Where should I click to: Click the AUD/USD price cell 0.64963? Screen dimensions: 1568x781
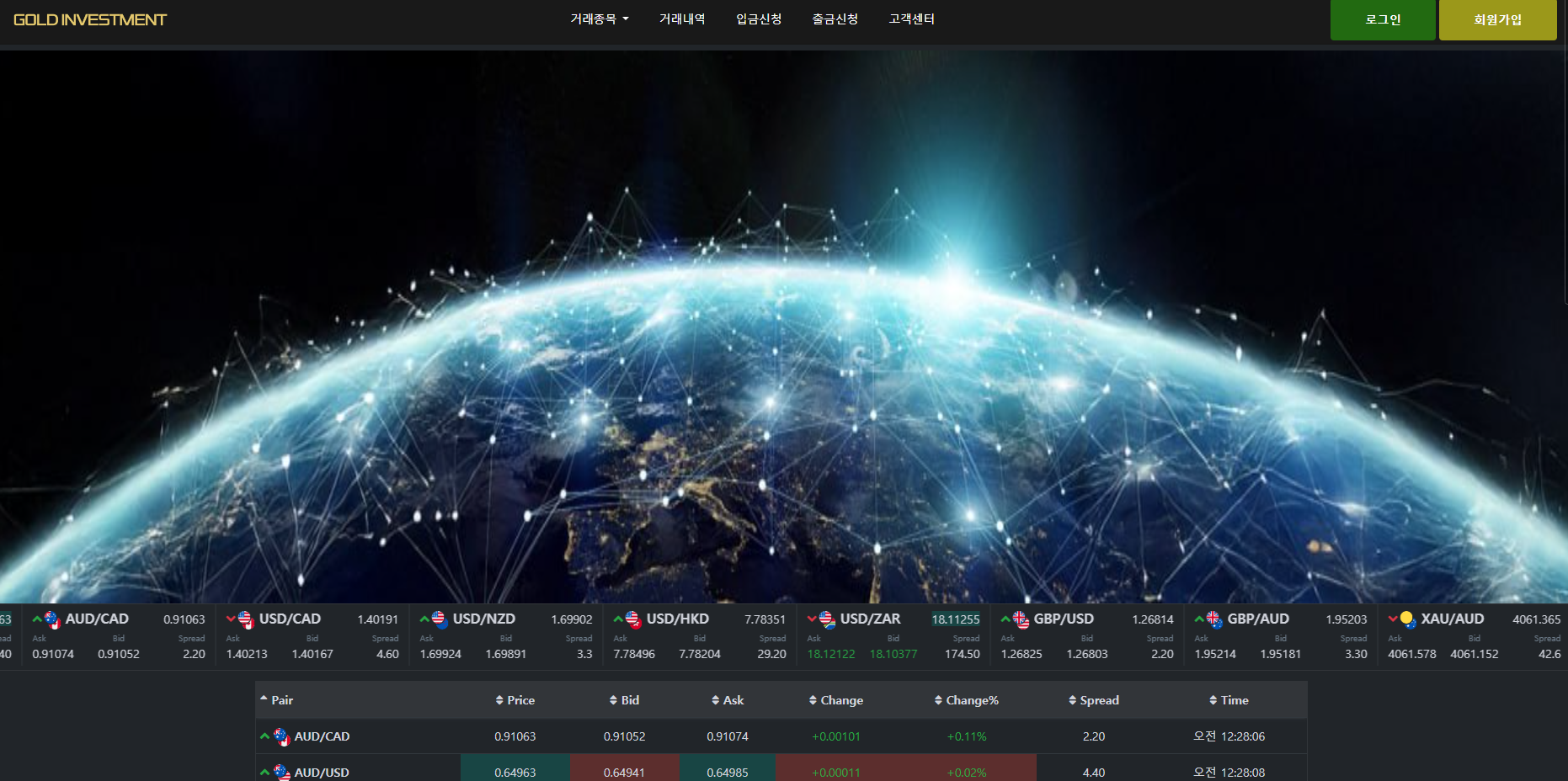[515, 768]
